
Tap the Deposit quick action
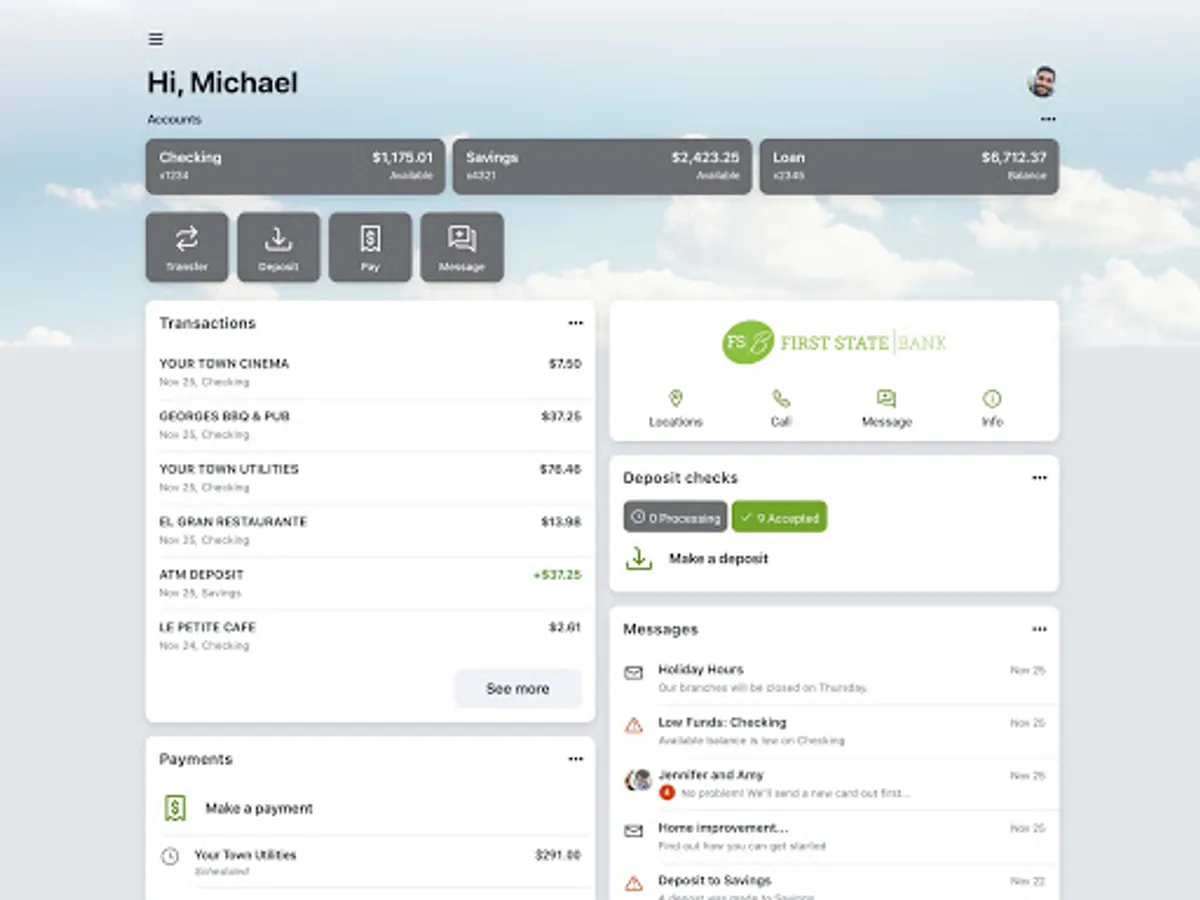[x=278, y=247]
